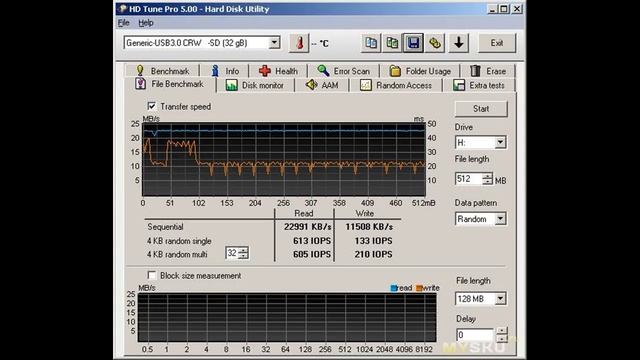640x360 pixels.
Task: Copy text to clipboard icon
Action: coord(371,43)
